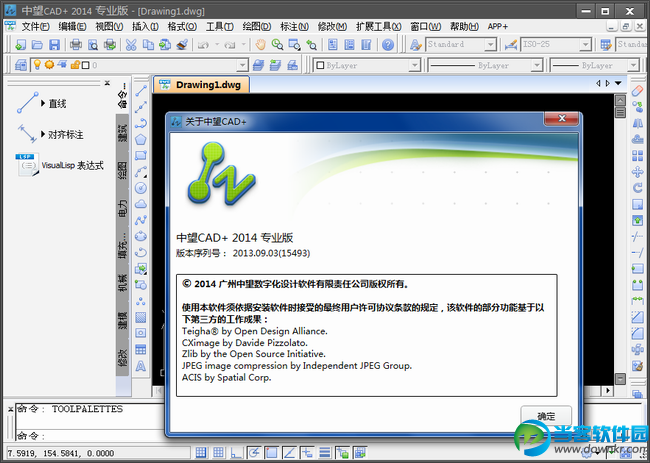This screenshot has width=650, height=463.
Task: Select the Rectangle draw tool
Action: coord(141,155)
